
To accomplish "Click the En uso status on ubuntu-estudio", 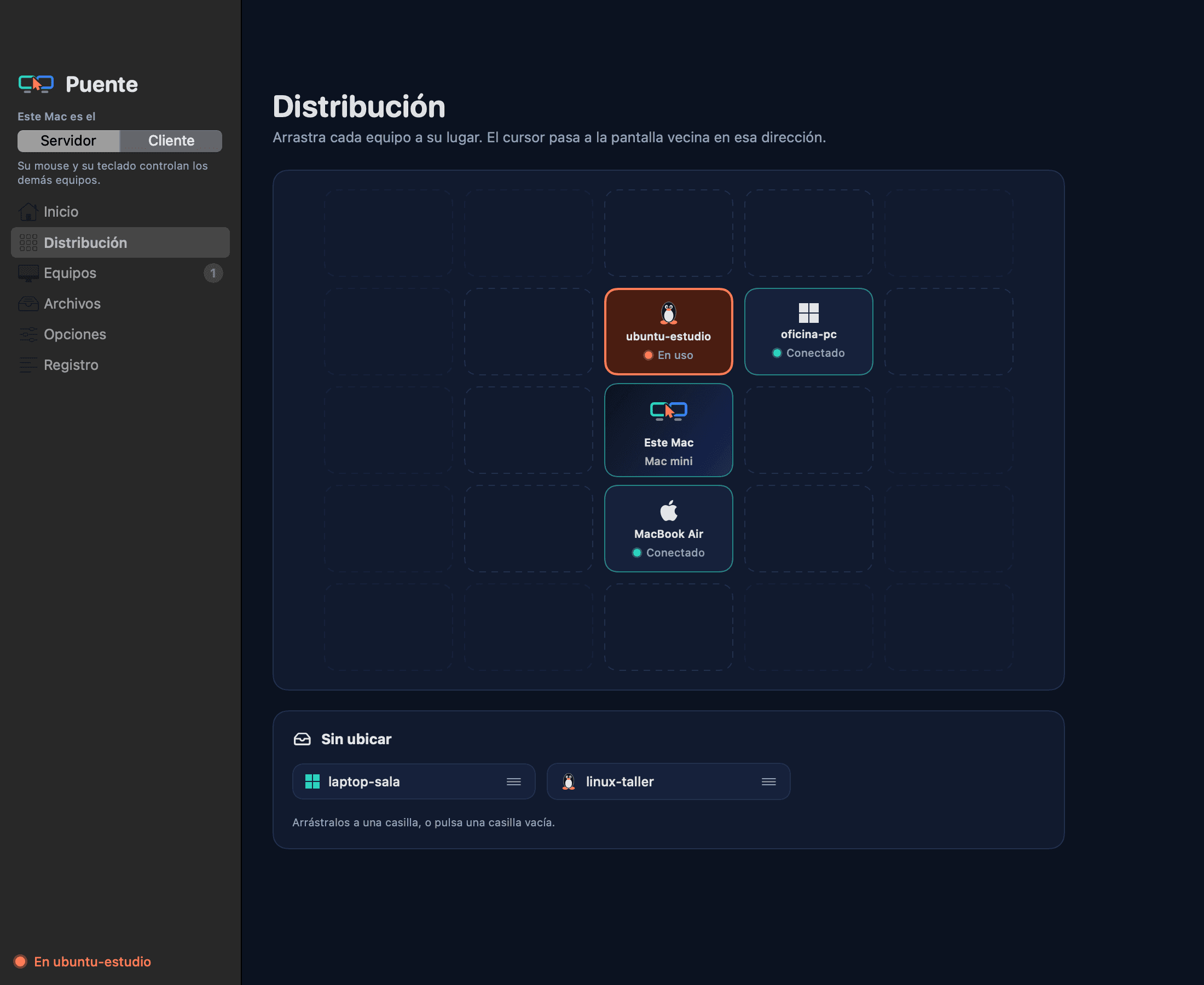I will [x=668, y=355].
